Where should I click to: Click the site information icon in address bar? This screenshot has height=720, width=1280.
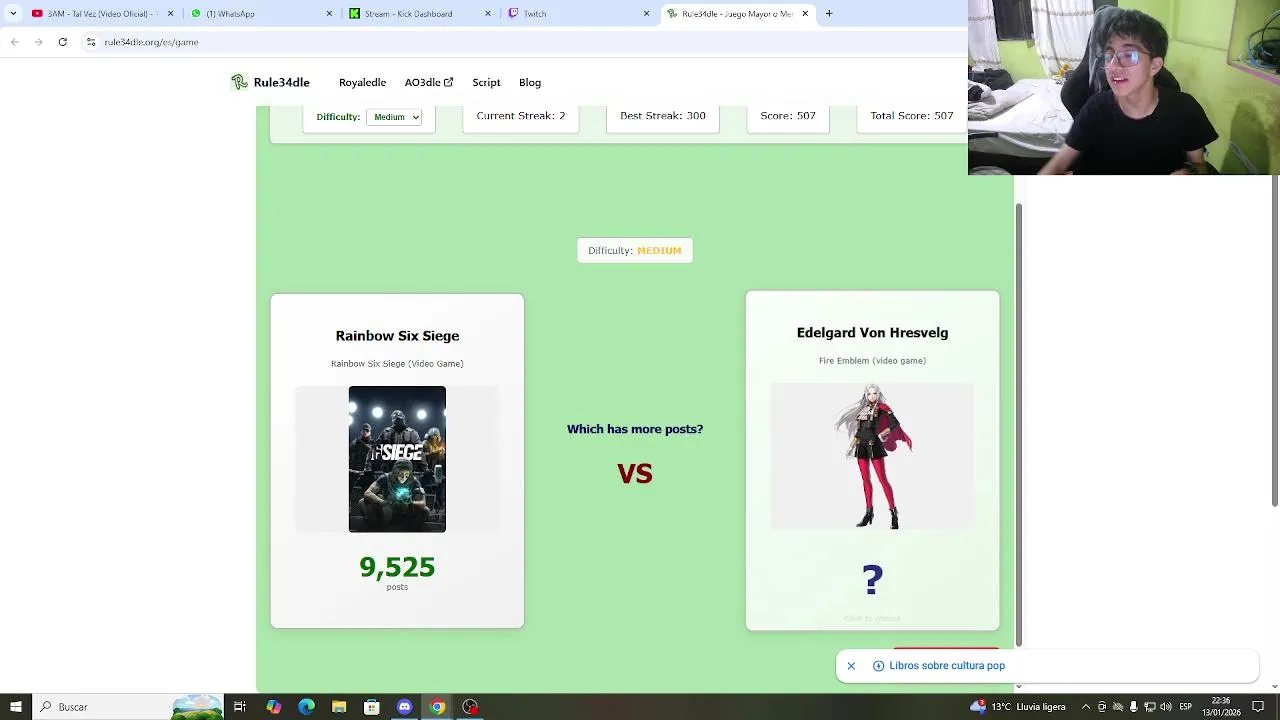coord(91,42)
